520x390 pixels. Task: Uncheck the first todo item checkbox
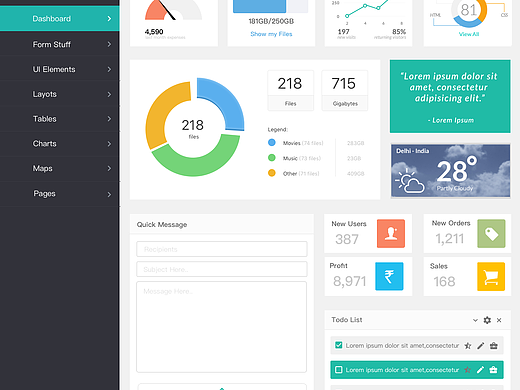pyautogui.click(x=339, y=345)
